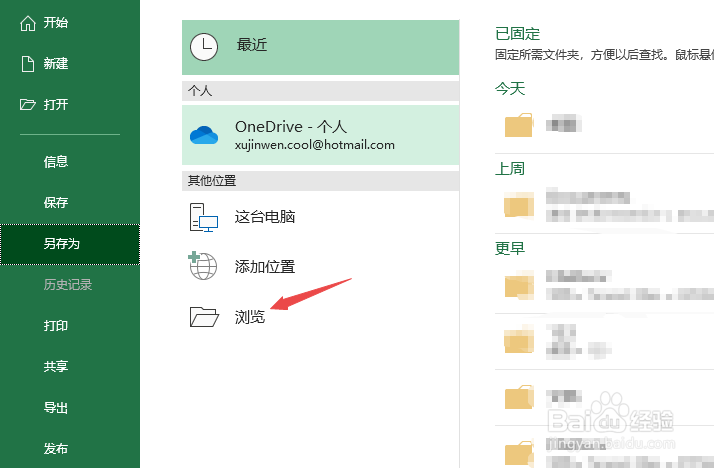
Task: Click the 更早 group heading
Action: (x=510, y=249)
